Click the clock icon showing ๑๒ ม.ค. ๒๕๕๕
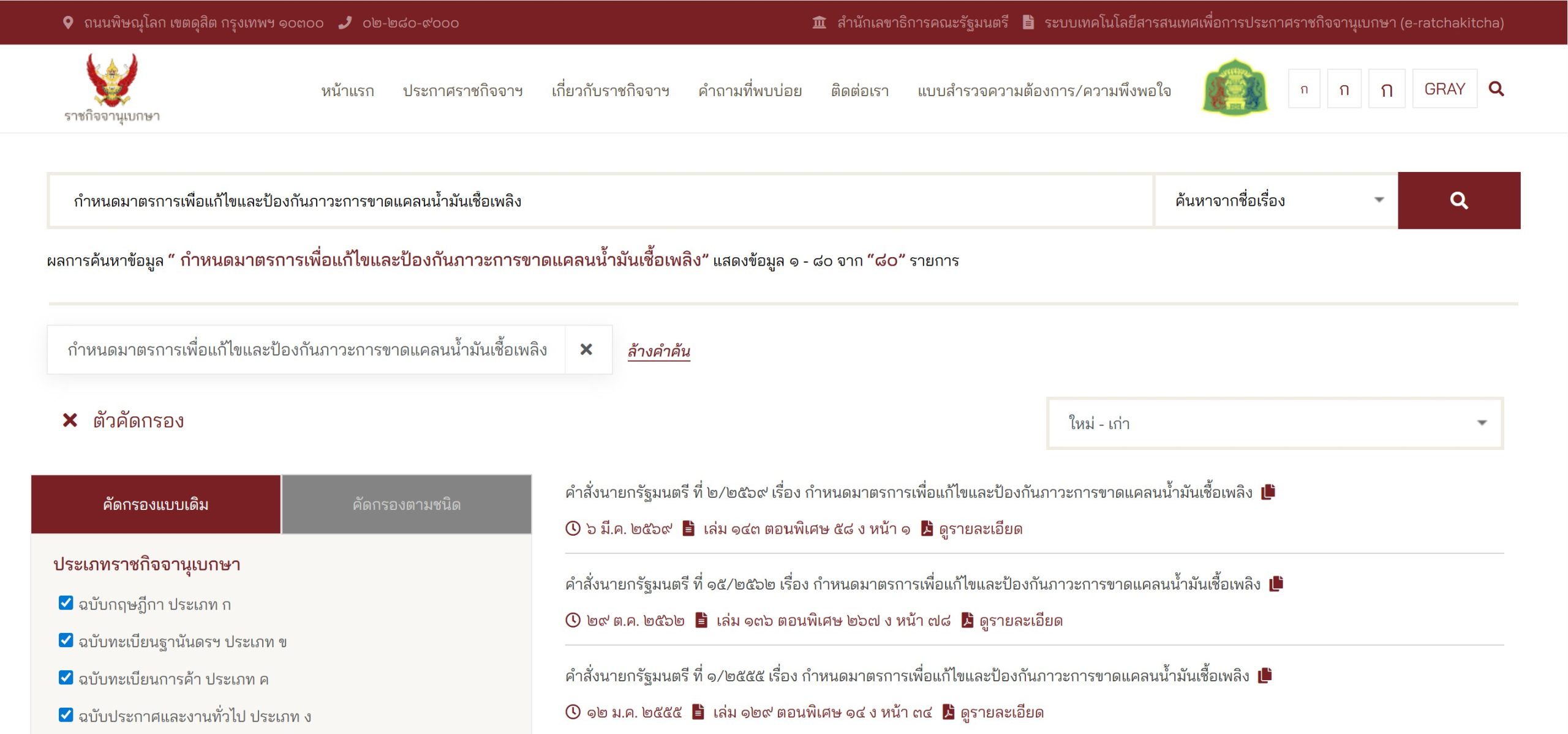This screenshot has width=1568, height=734. [573, 712]
